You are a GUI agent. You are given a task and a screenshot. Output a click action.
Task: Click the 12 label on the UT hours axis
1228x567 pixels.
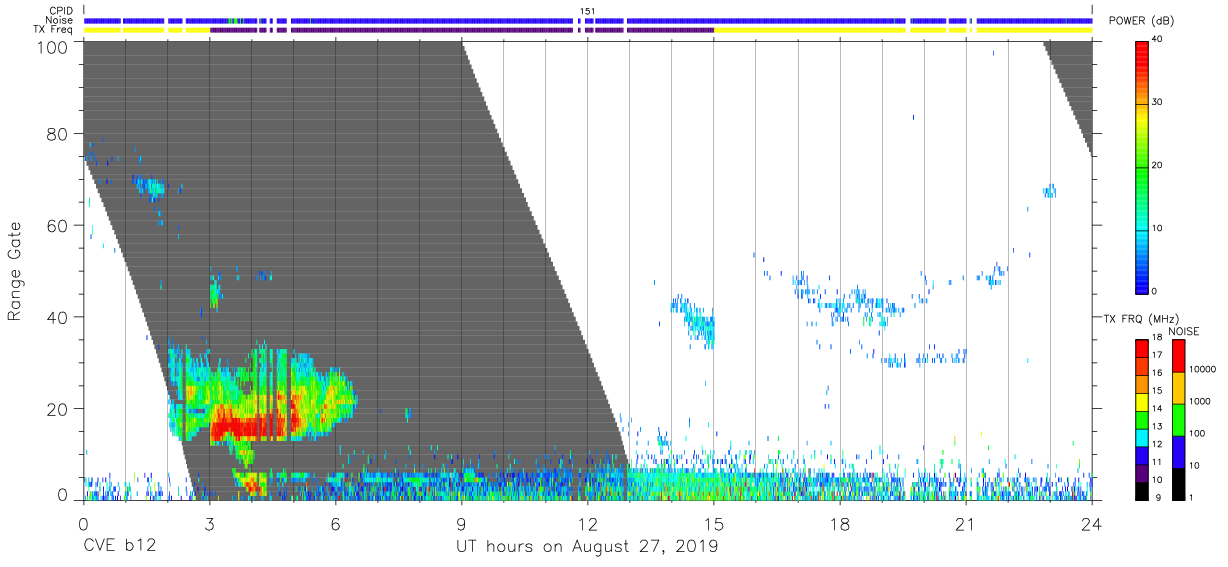(587, 522)
